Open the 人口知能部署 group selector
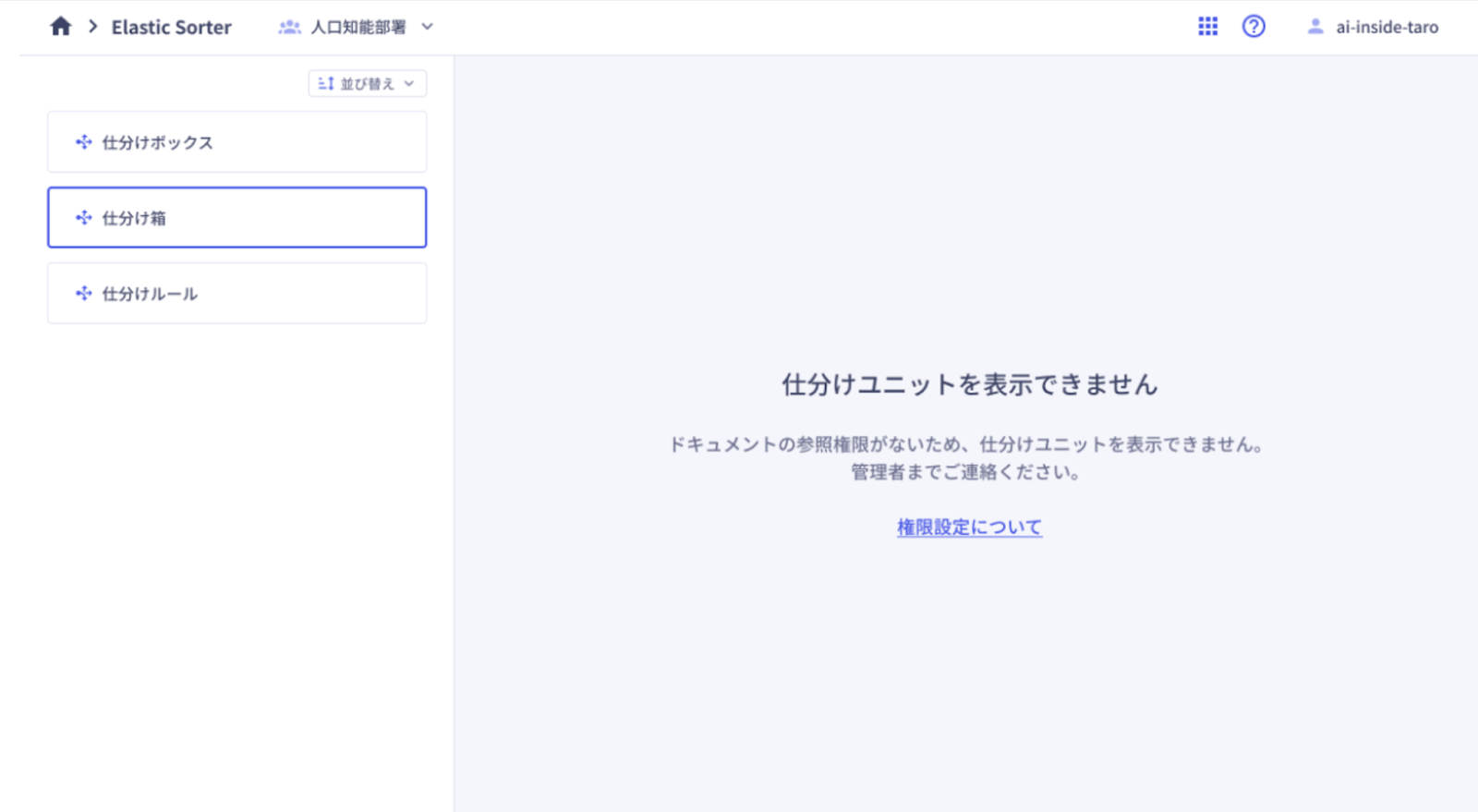 (x=358, y=28)
